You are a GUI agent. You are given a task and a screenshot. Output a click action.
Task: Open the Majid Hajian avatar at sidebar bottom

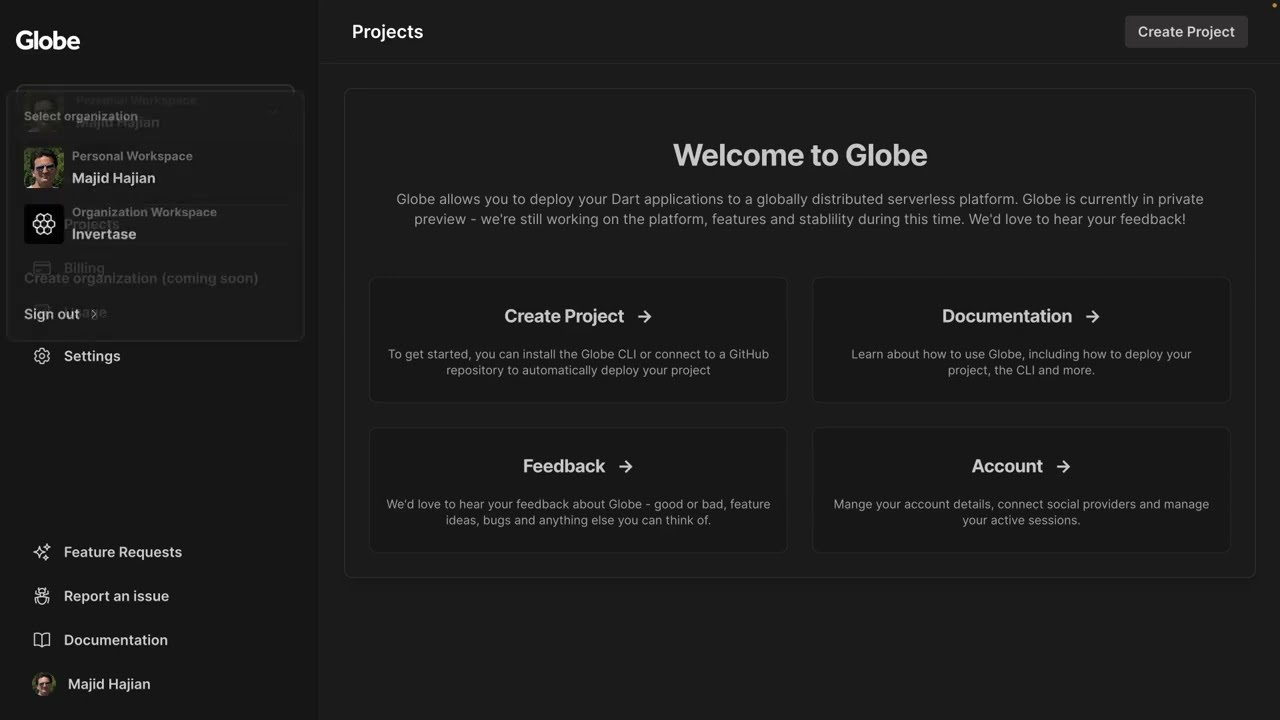[44, 684]
